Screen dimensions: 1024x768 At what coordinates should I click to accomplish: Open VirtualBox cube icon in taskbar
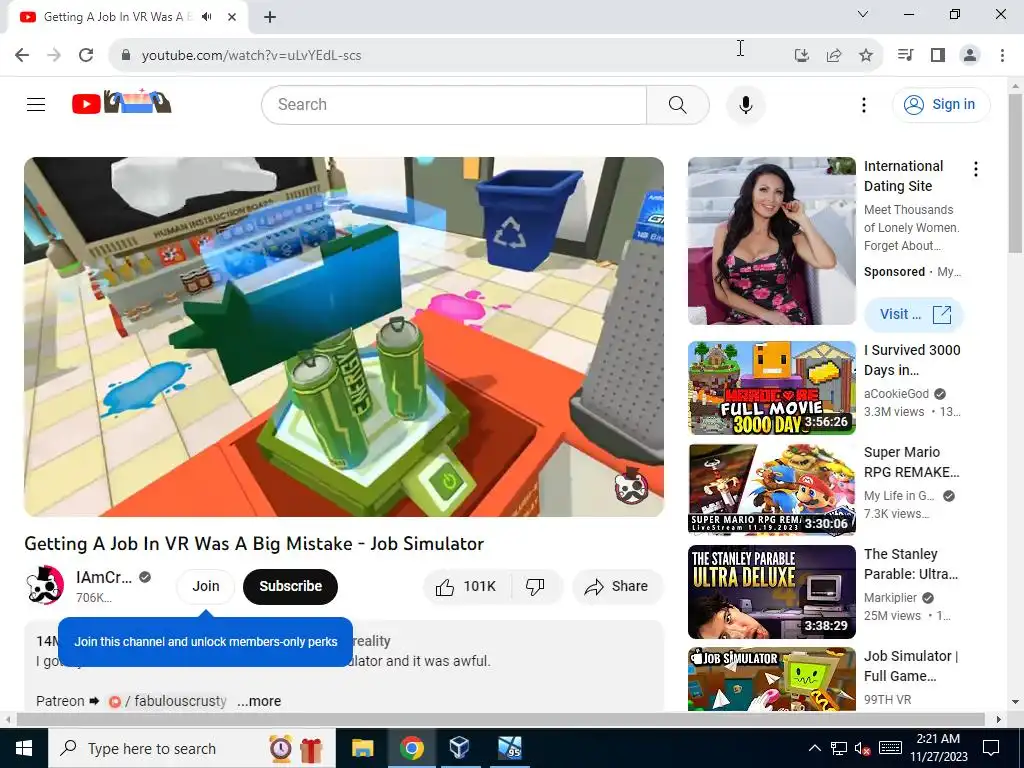(x=459, y=748)
